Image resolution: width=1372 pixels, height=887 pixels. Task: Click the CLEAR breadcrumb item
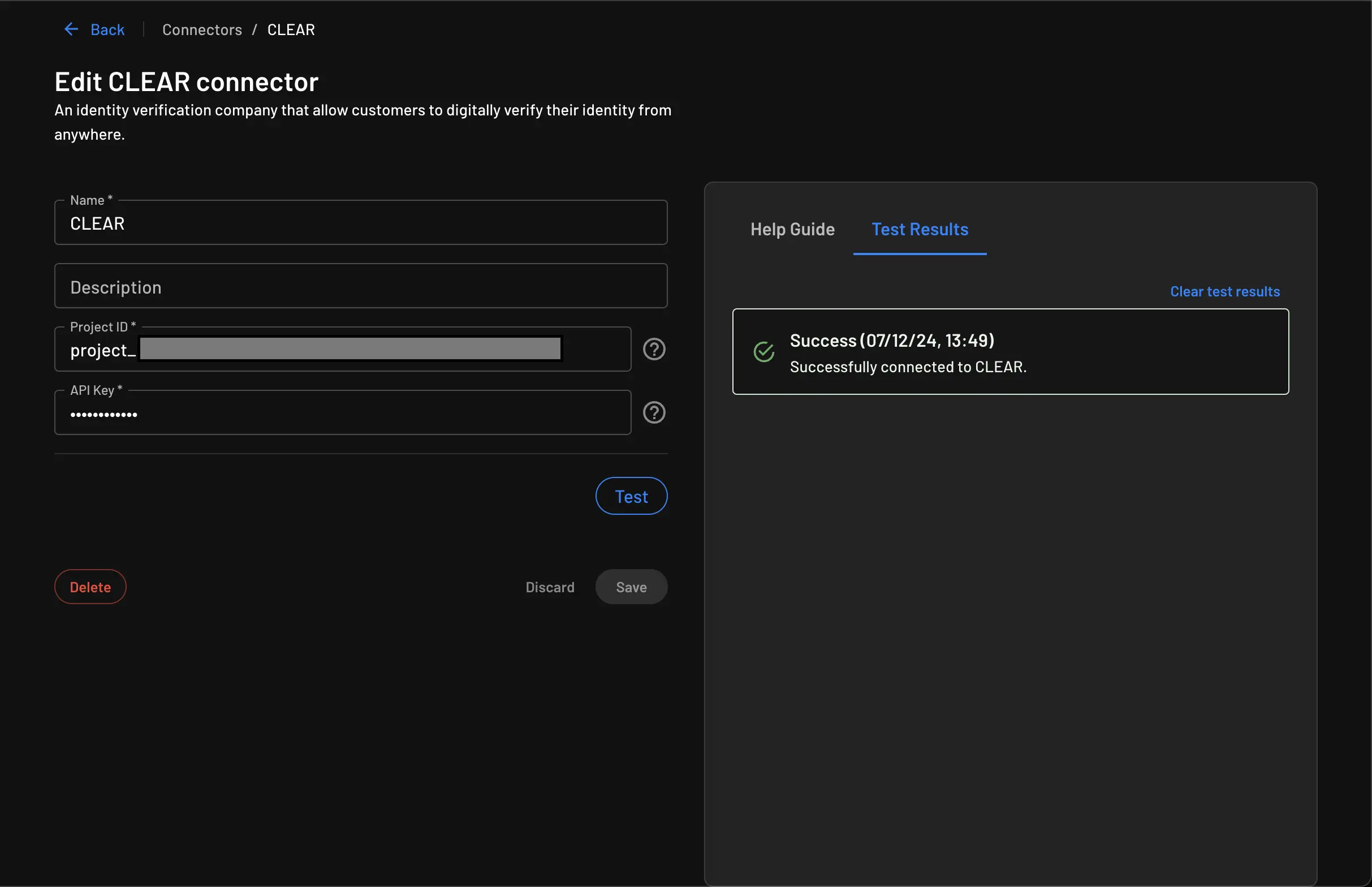291,29
